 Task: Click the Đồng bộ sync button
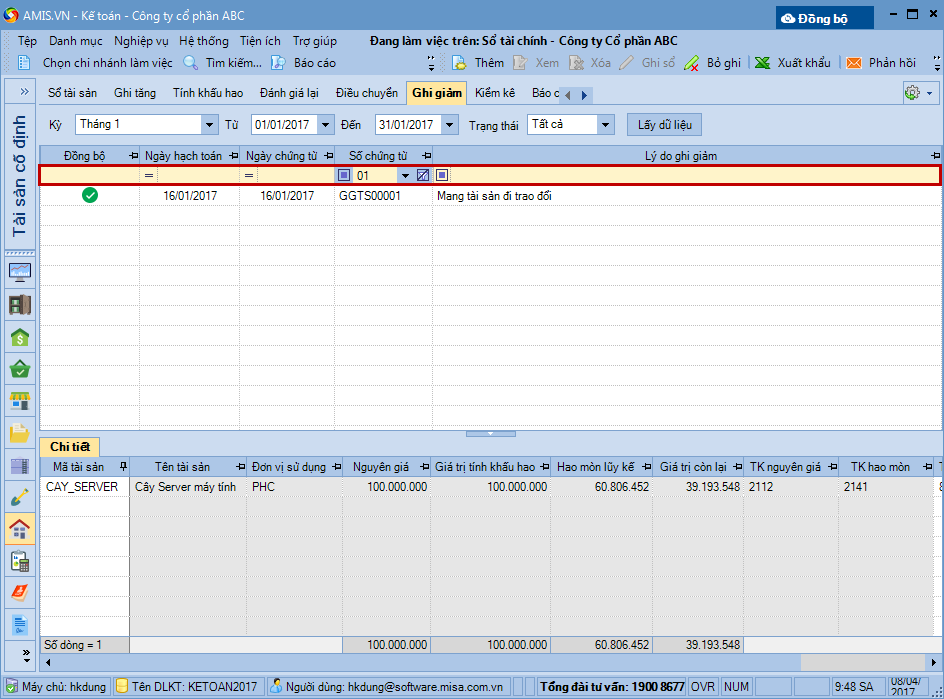click(x=824, y=18)
